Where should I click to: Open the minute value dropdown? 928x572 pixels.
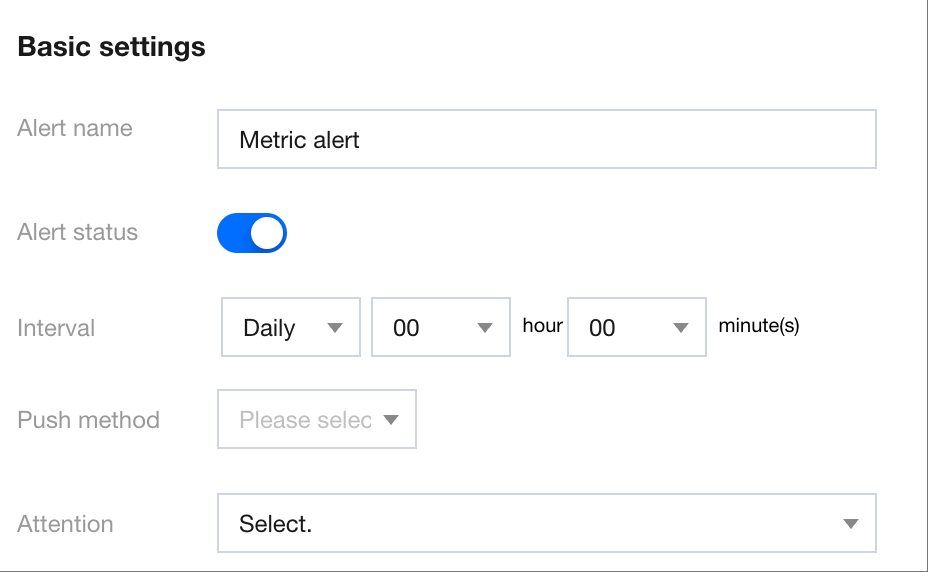636,328
